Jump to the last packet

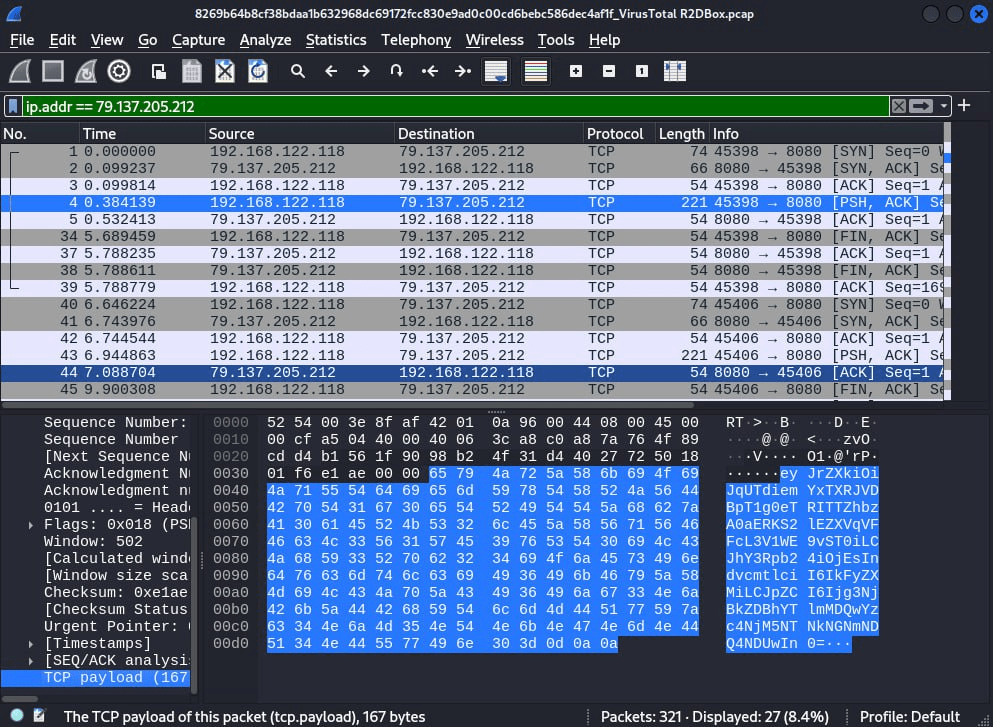pyautogui.click(x=463, y=71)
